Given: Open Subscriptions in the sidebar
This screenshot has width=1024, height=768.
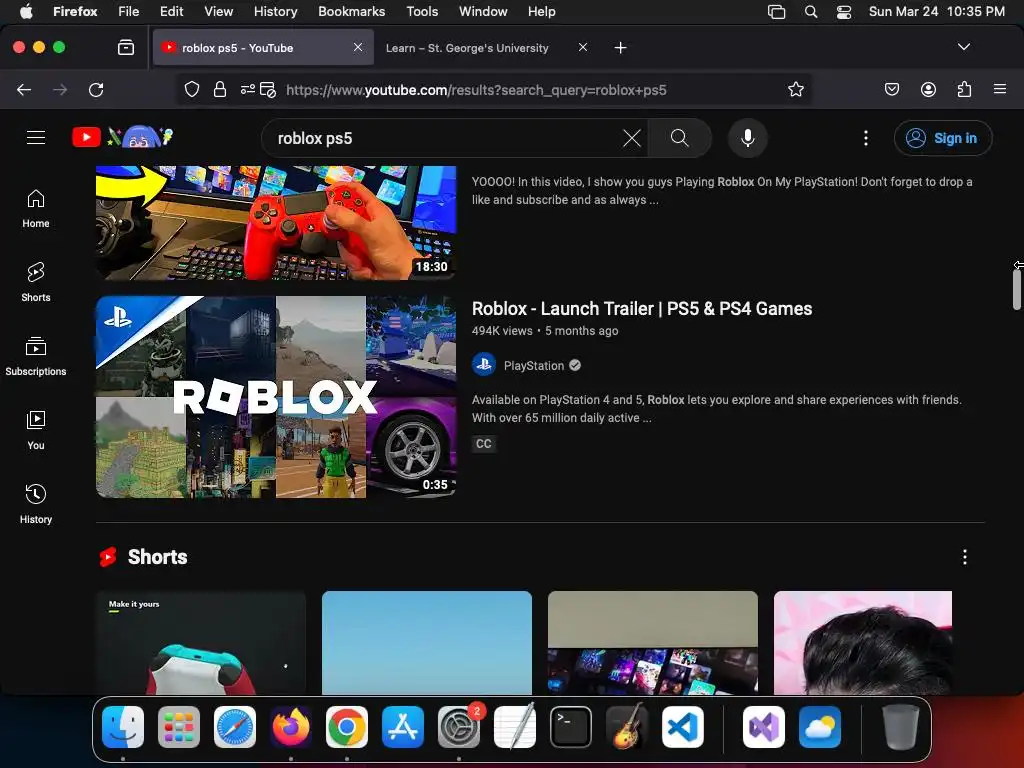Looking at the screenshot, I should tap(36, 357).
